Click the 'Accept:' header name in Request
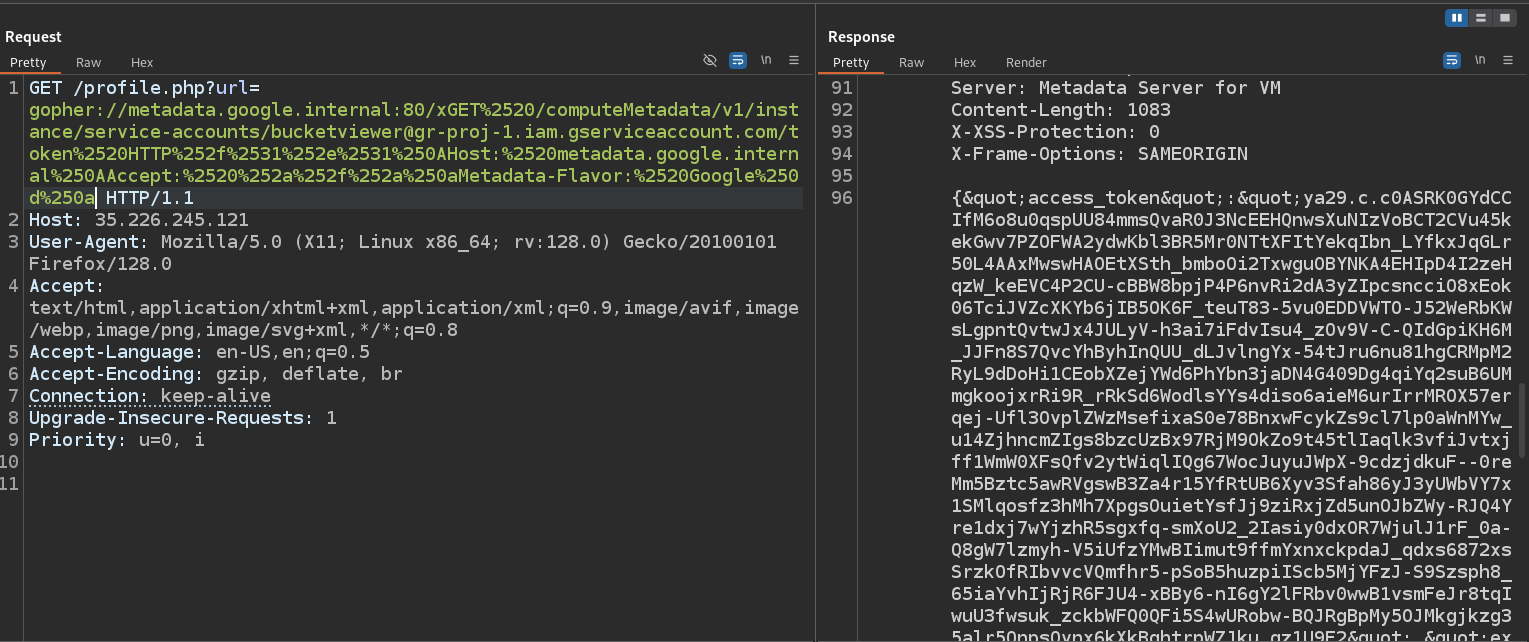This screenshot has height=642, width=1529. [x=66, y=286]
